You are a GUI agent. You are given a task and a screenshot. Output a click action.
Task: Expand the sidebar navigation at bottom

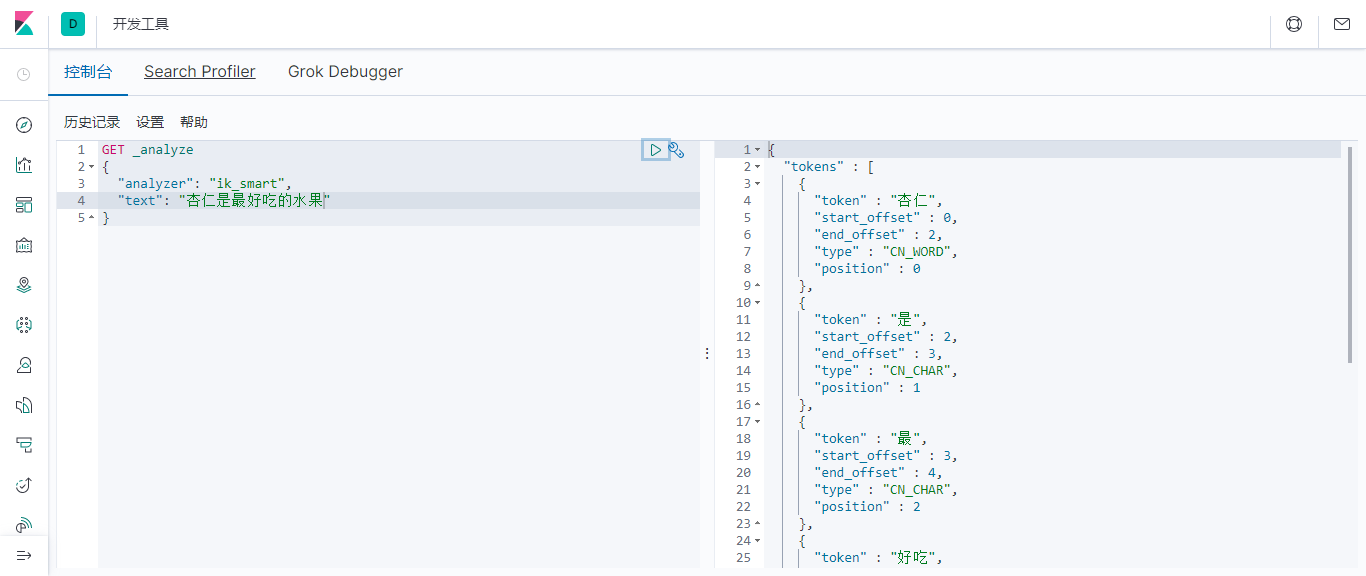pos(24,555)
